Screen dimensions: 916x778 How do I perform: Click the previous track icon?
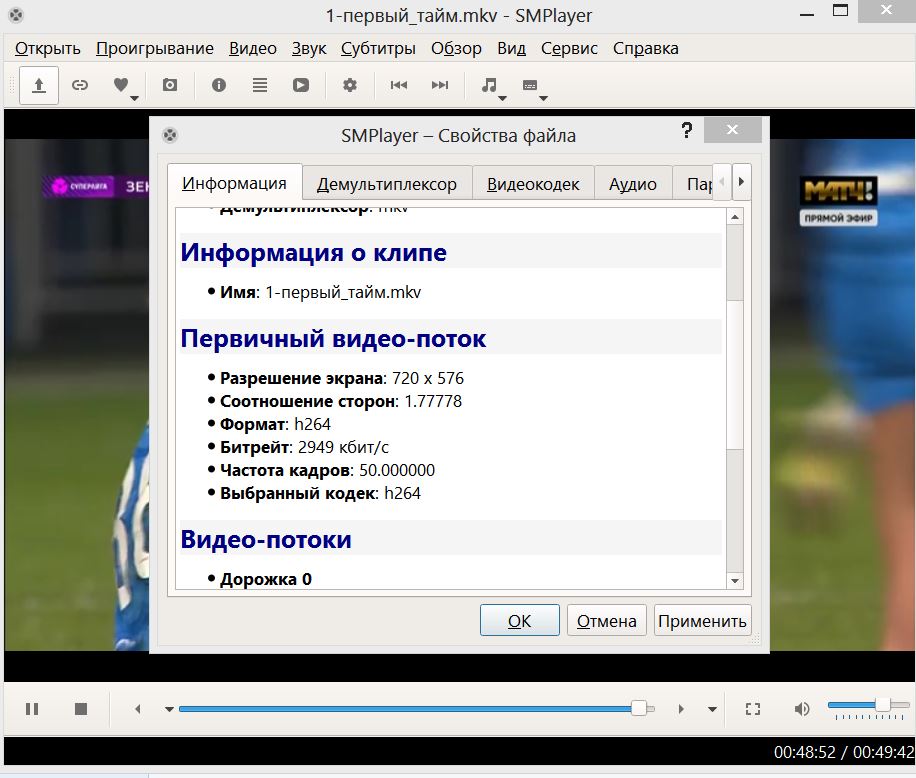pyautogui.click(x=399, y=86)
